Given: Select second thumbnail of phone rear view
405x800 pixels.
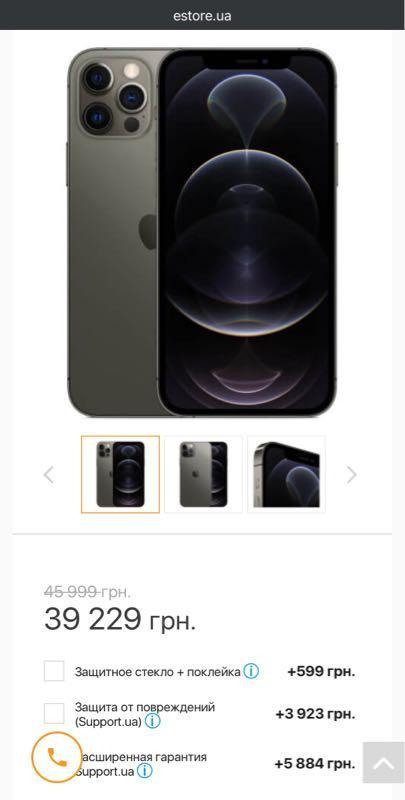Looking at the screenshot, I should click(x=204, y=474).
